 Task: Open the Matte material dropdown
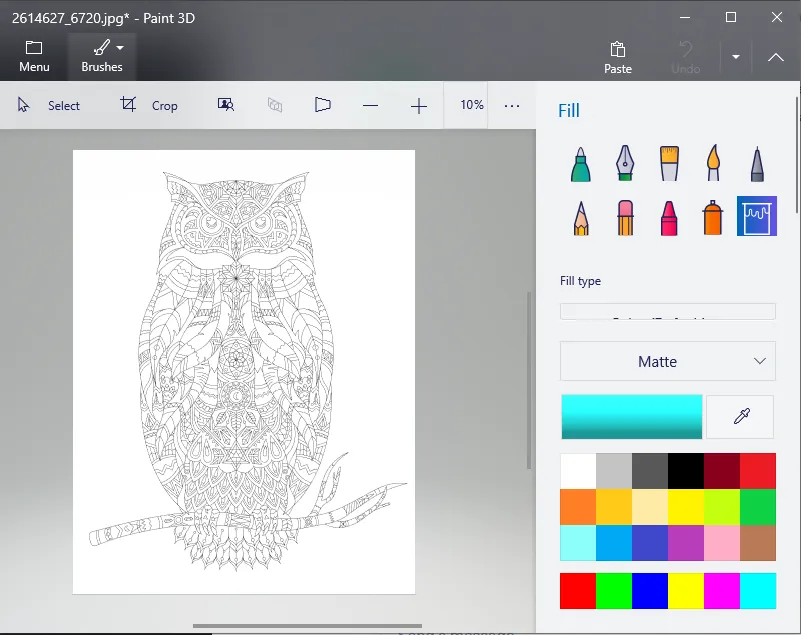[667, 361]
